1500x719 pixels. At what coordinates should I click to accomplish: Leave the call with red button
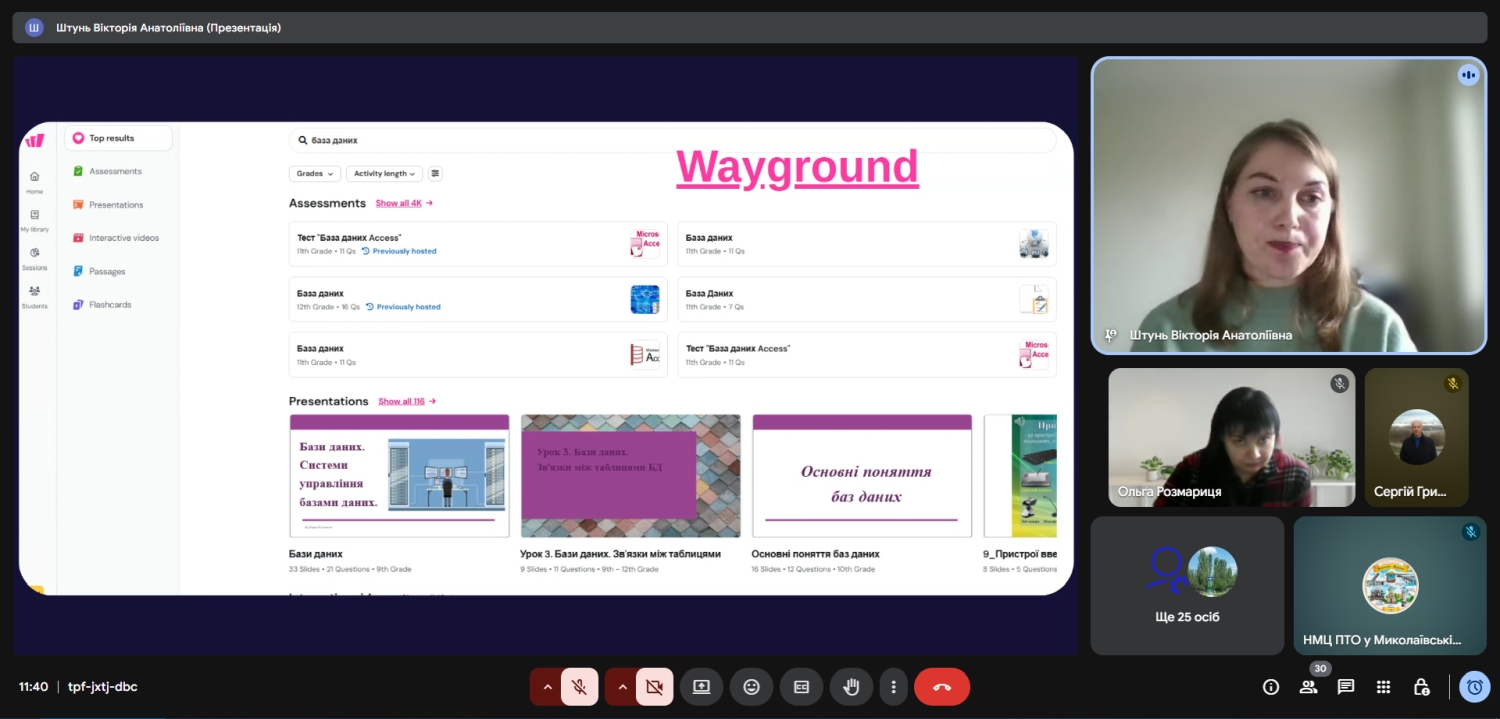(942, 687)
